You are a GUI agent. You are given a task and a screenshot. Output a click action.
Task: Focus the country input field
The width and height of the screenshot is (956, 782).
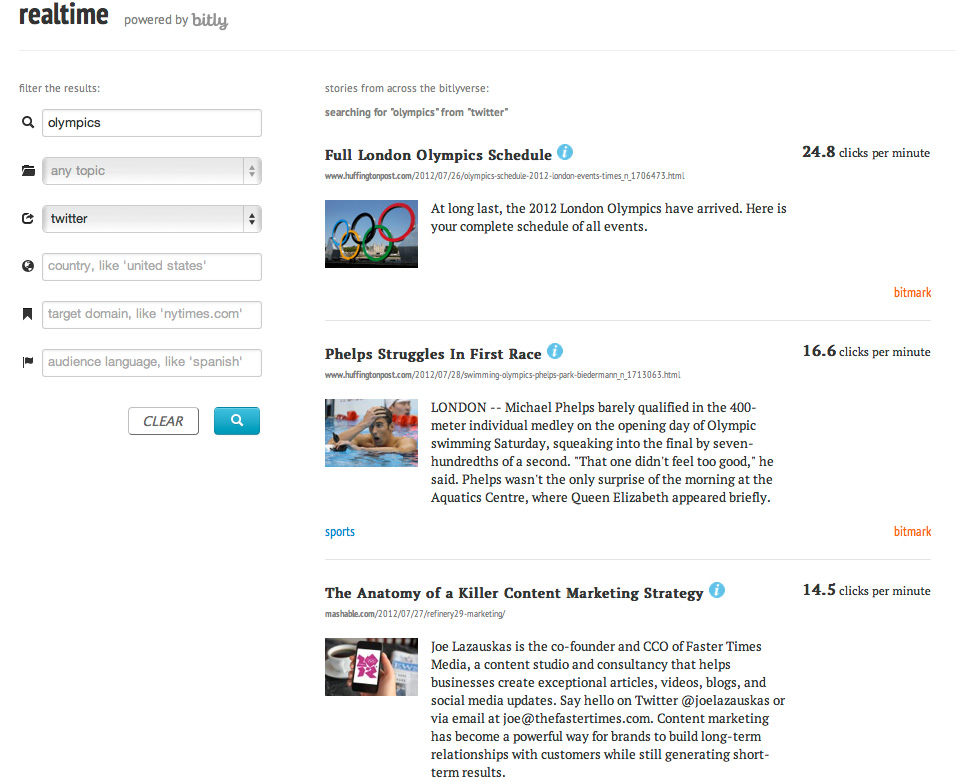pyautogui.click(x=151, y=267)
